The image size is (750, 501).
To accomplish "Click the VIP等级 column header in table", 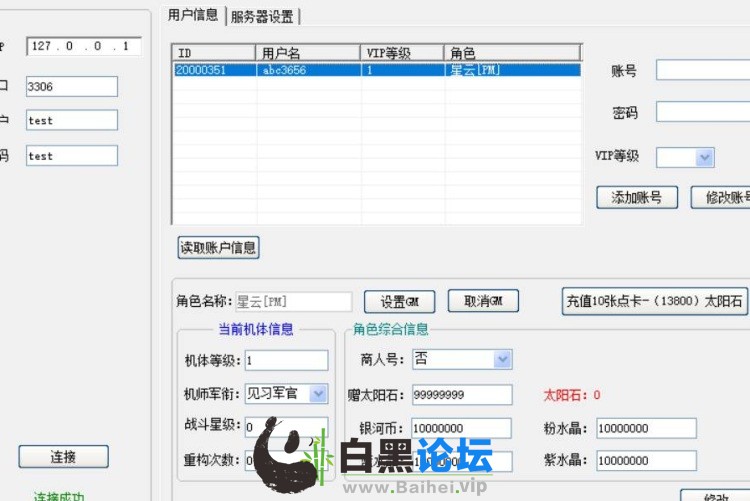I will click(402, 53).
